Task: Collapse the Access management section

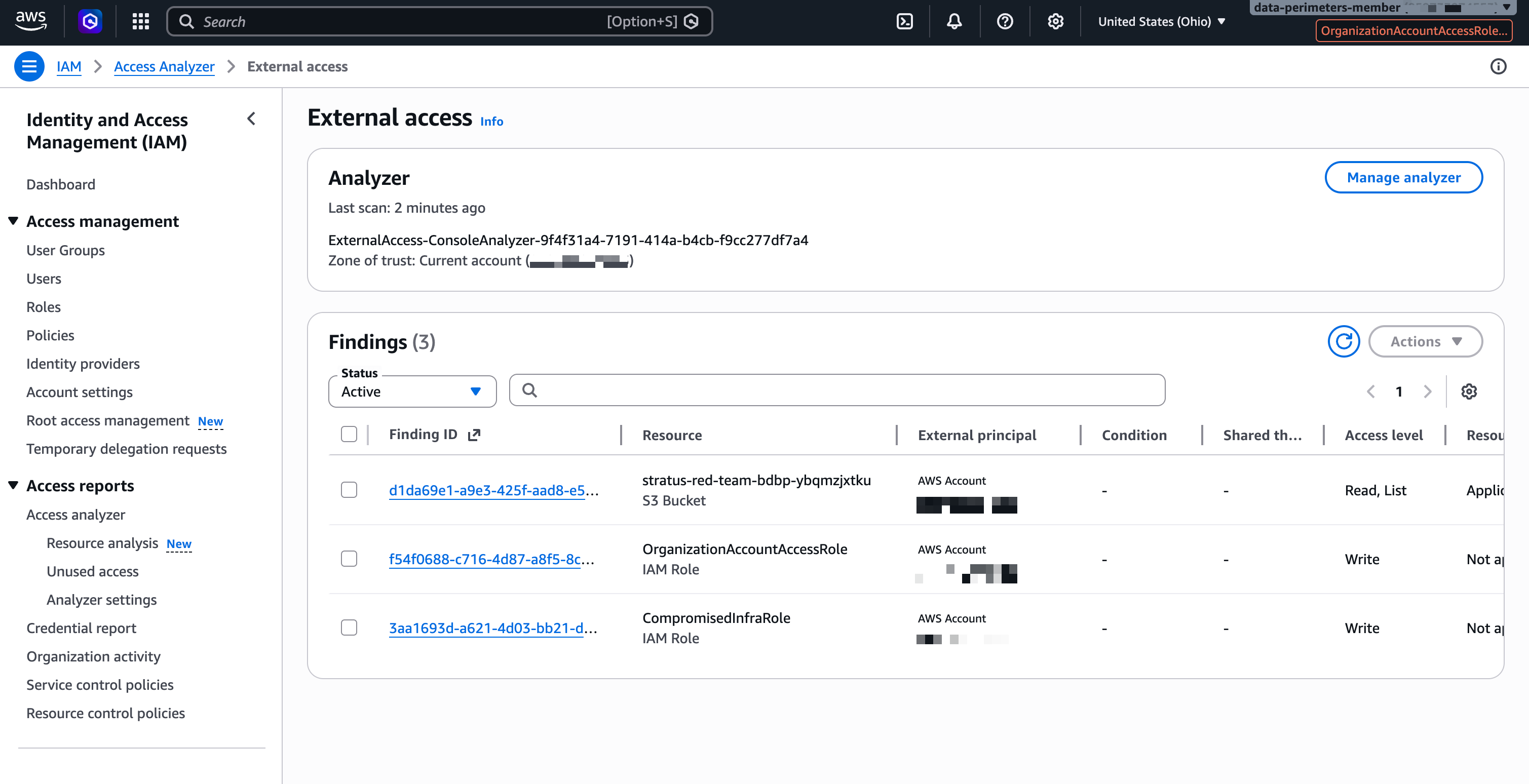Action: [x=13, y=221]
